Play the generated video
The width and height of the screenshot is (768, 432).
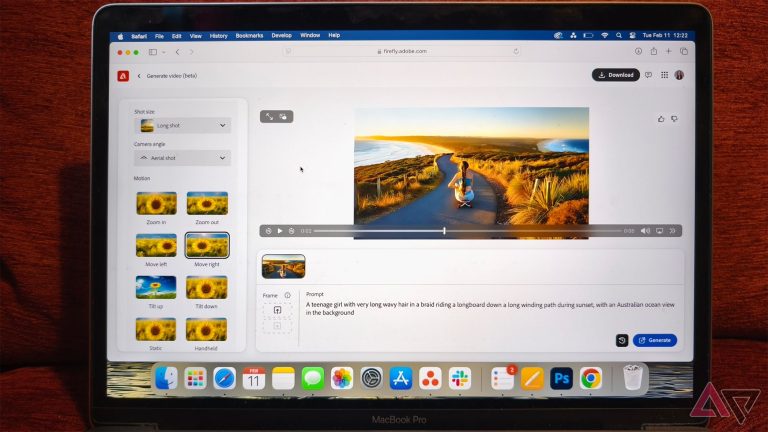click(x=280, y=231)
